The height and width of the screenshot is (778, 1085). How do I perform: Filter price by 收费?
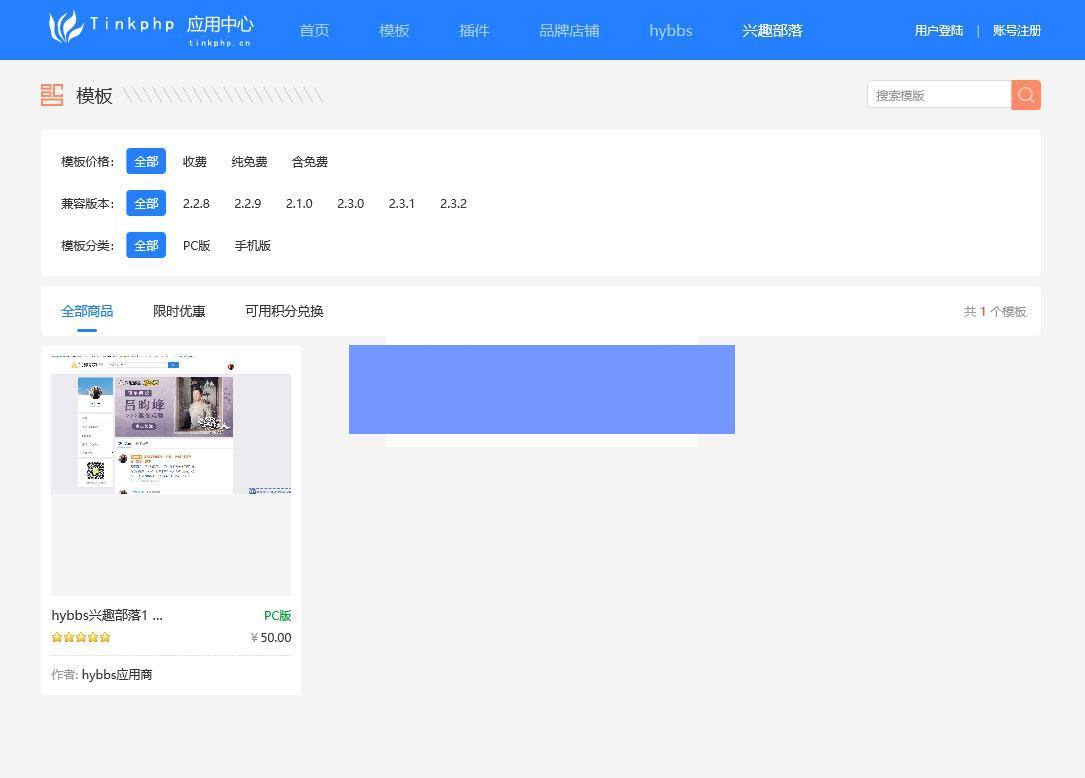194,161
